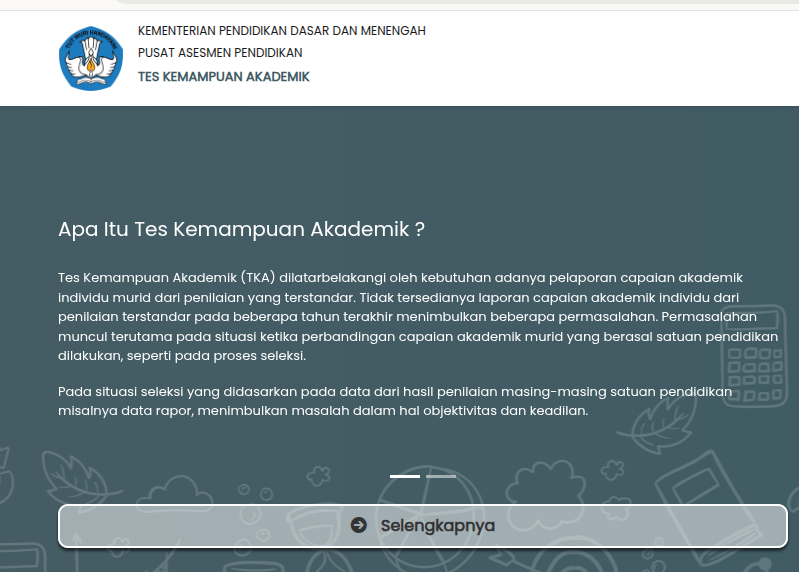
Task: Click the TES KEMAMPUAN AKADEMIK header title
Action: [224, 77]
